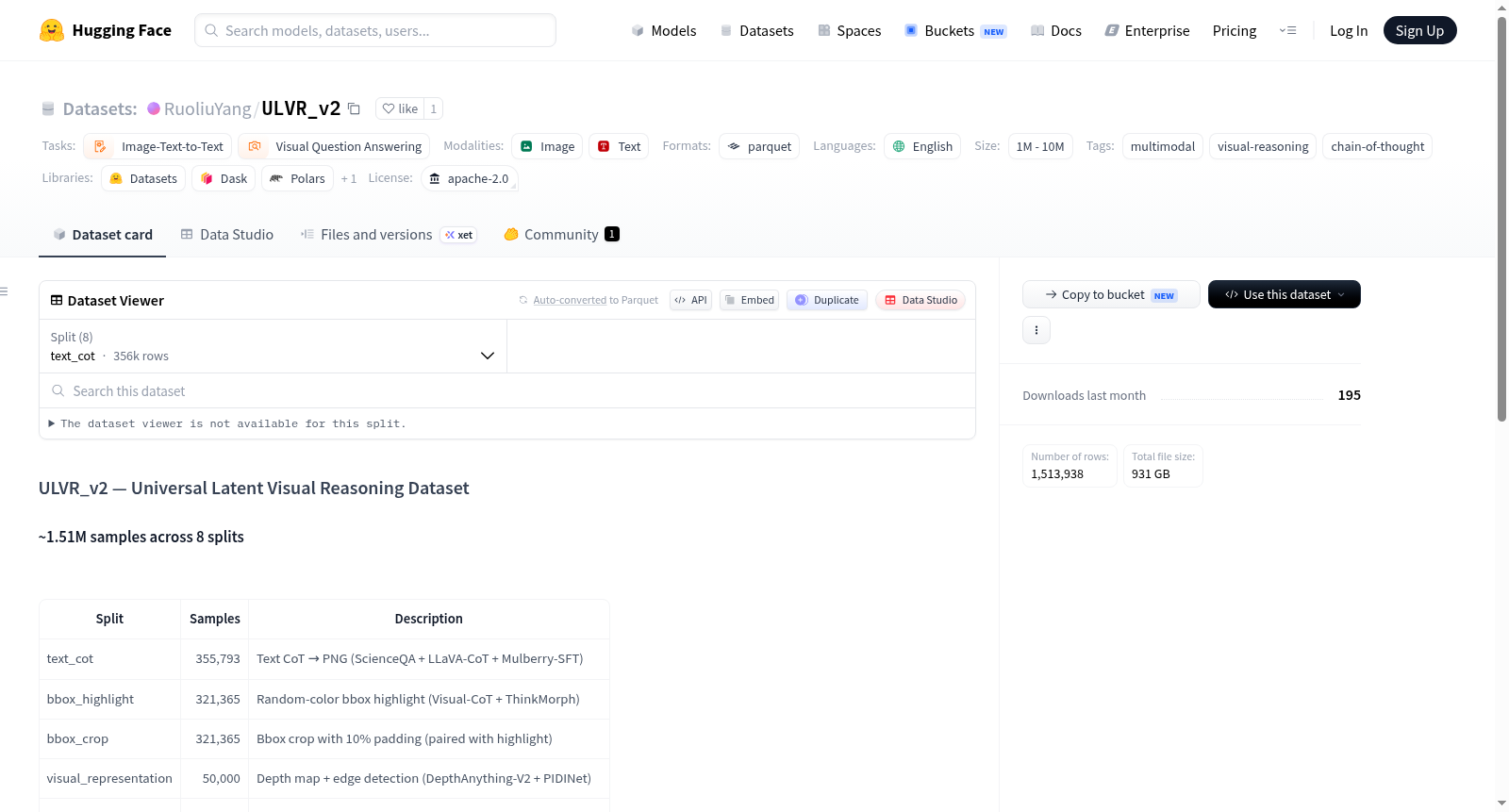Click the collapsed sidebar menu icon
Image resolution: width=1509 pixels, height=812 pixels.
5,291
